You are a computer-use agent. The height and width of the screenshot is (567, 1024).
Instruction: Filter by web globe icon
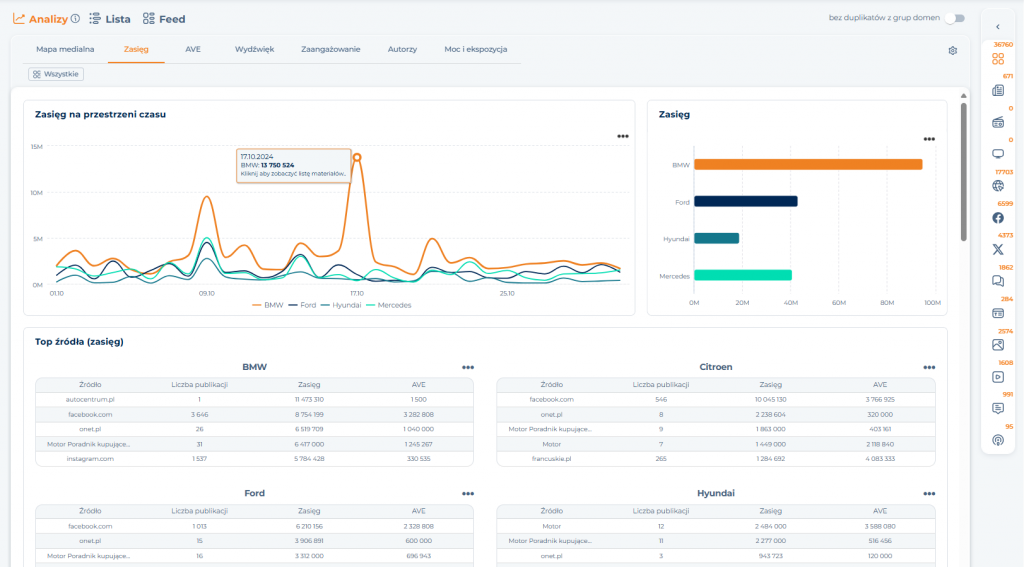(x=998, y=186)
